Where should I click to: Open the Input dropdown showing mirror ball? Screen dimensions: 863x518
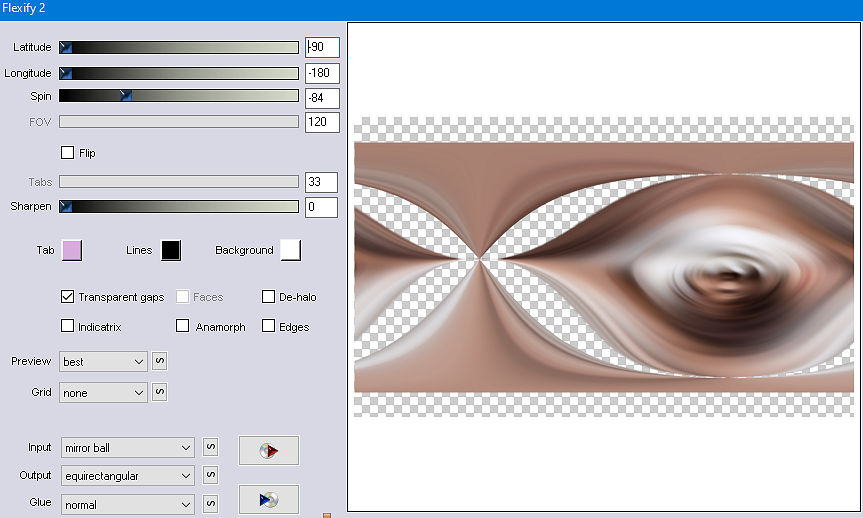tap(128, 448)
